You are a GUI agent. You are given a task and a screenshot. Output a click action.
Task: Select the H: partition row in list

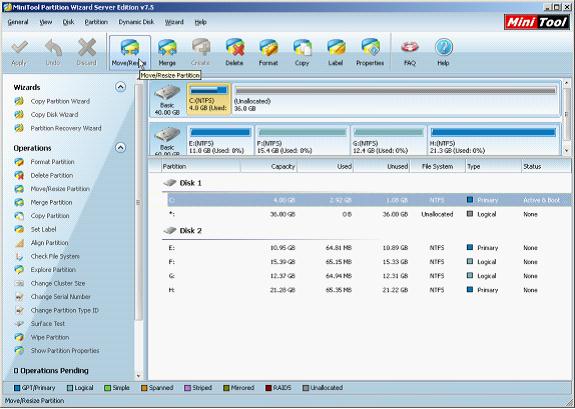point(369,290)
